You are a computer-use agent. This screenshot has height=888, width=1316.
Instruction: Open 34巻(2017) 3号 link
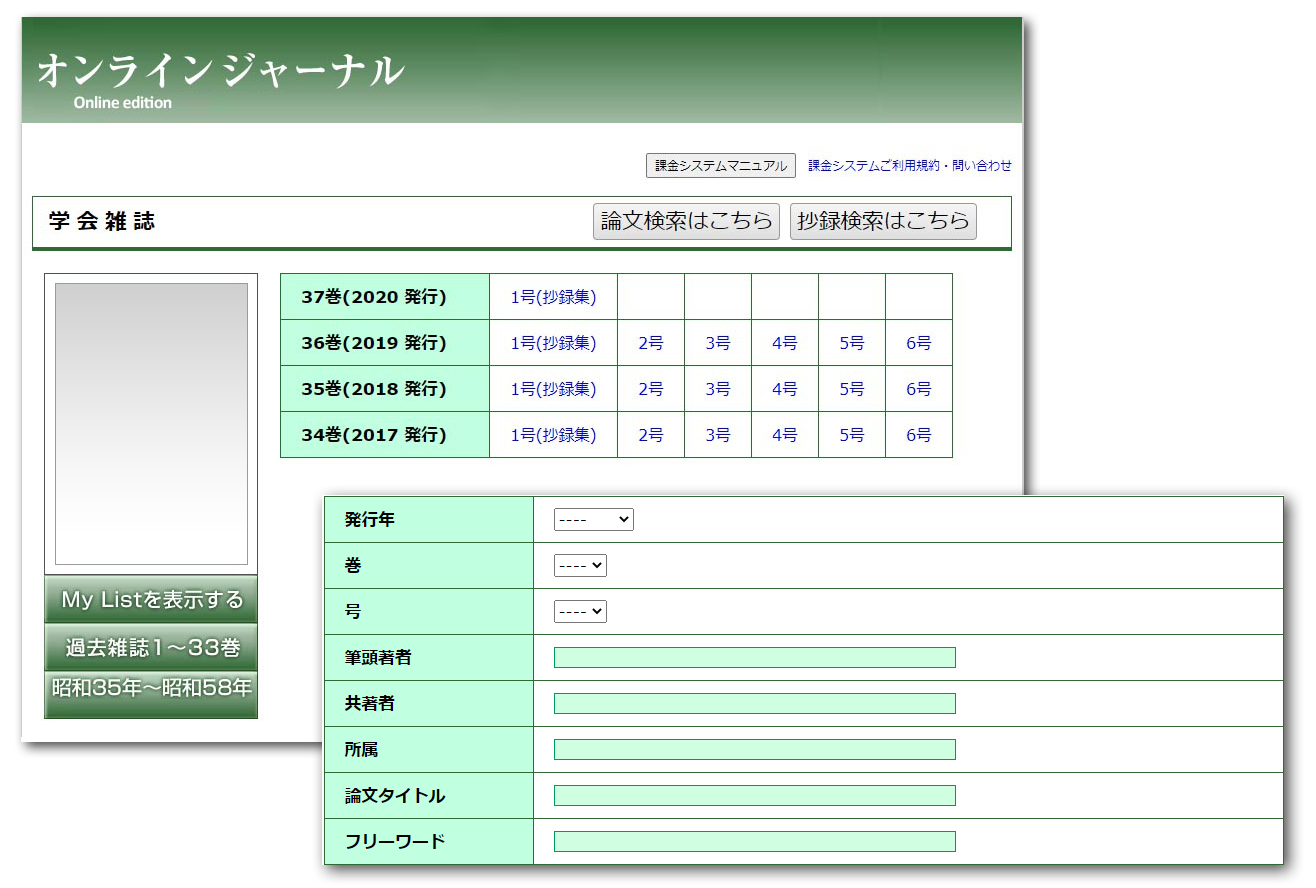coord(718,435)
